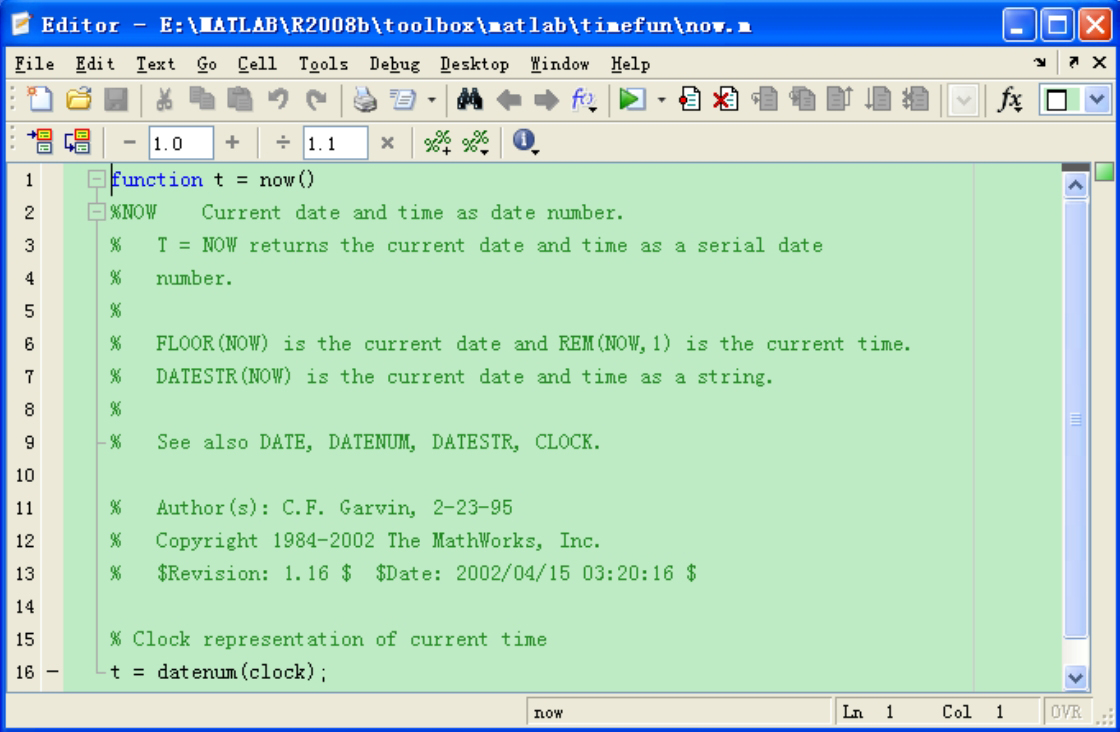Edit the 1.1 multiplier field

(x=336, y=143)
